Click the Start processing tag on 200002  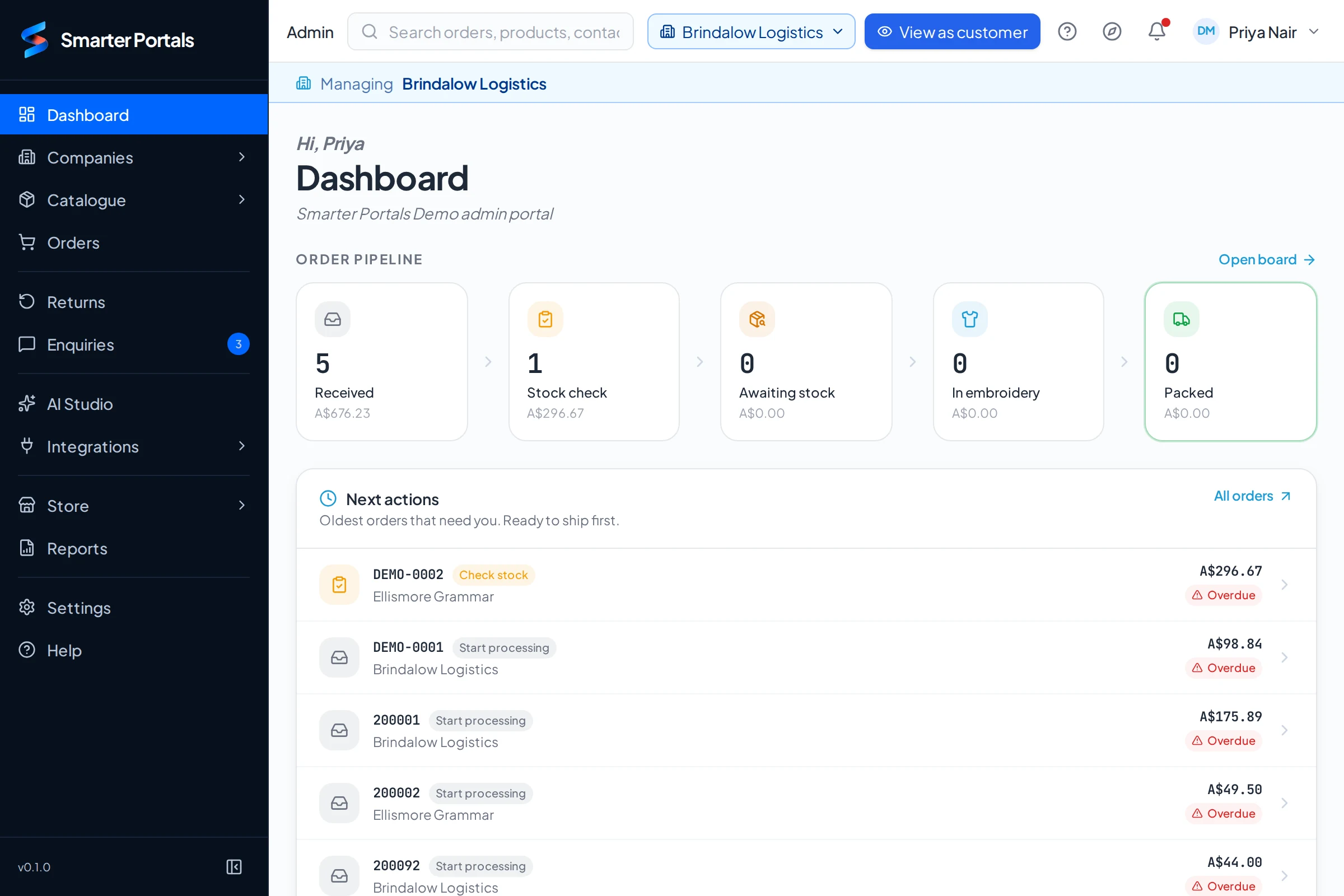click(x=480, y=793)
